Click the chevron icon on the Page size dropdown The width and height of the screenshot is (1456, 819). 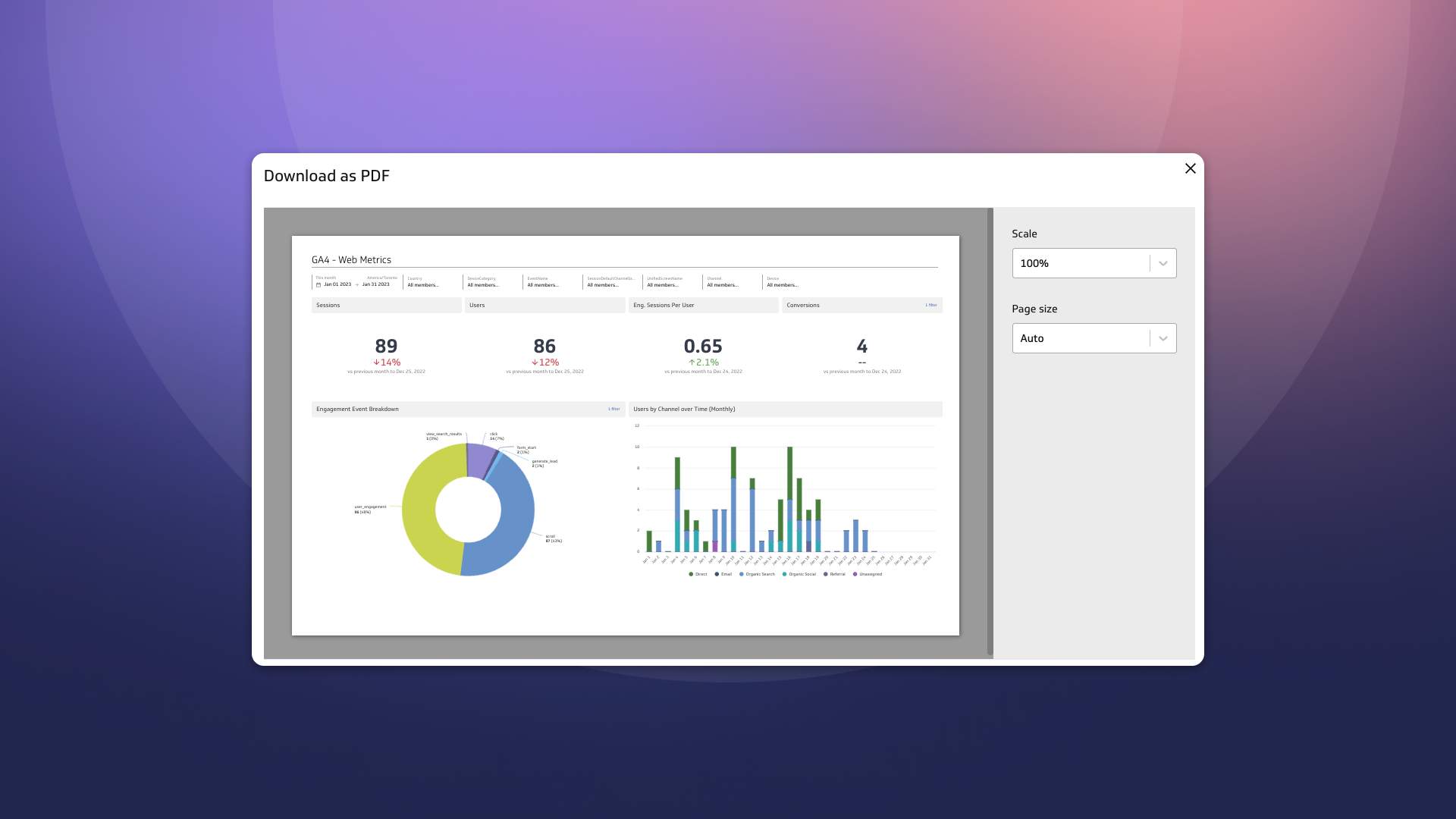click(1163, 338)
